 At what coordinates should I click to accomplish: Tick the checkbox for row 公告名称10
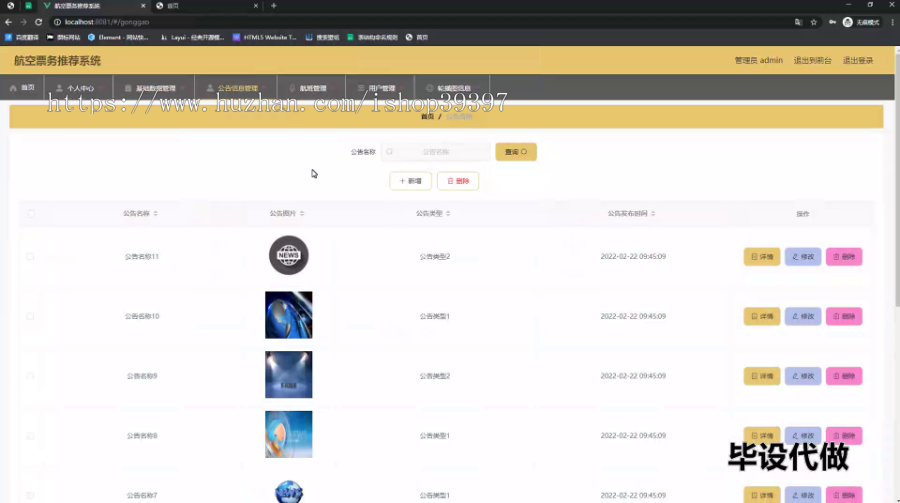point(30,316)
